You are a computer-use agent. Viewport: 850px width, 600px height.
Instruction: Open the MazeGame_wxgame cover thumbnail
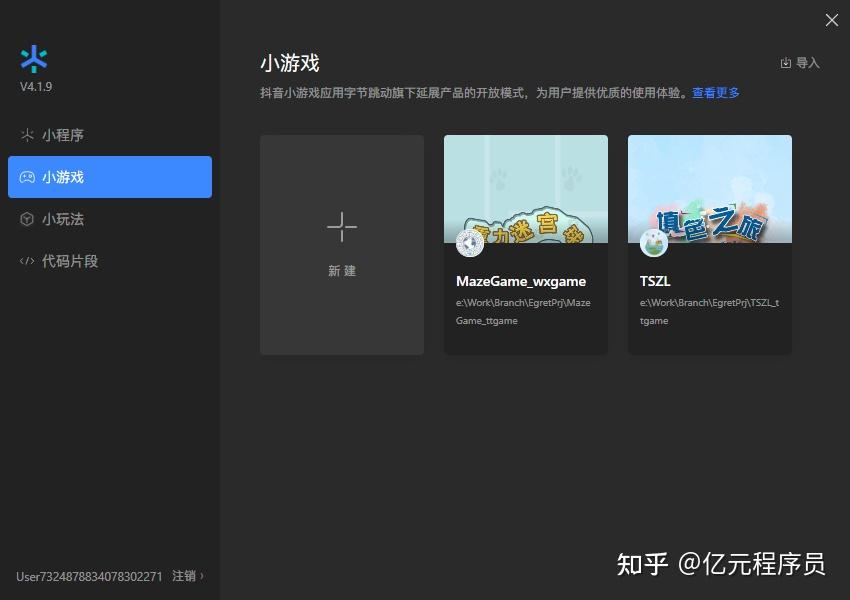(x=526, y=189)
